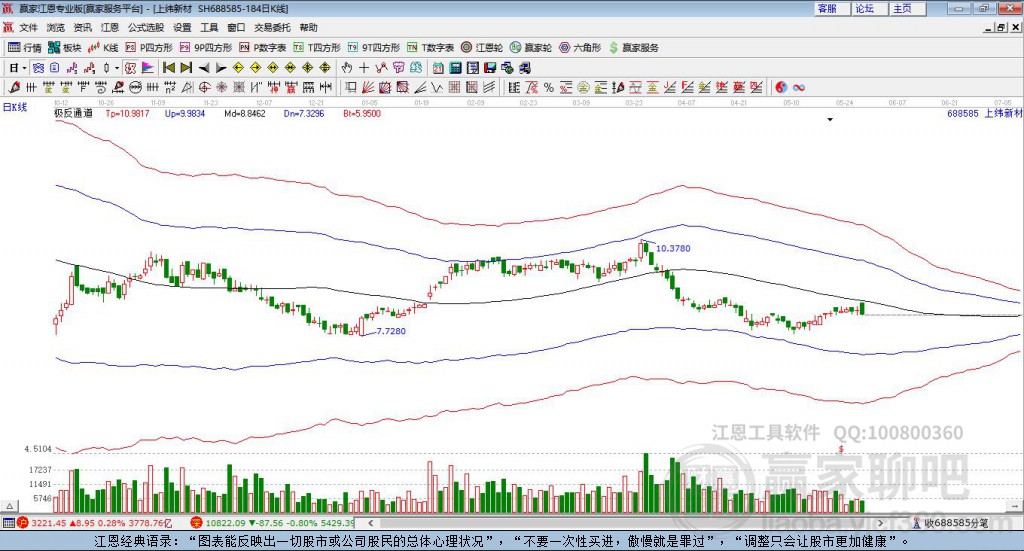This screenshot has height=551, width=1024.
Task: Click the Shenzhen index 10822.09 status entry
Action: click(272, 523)
